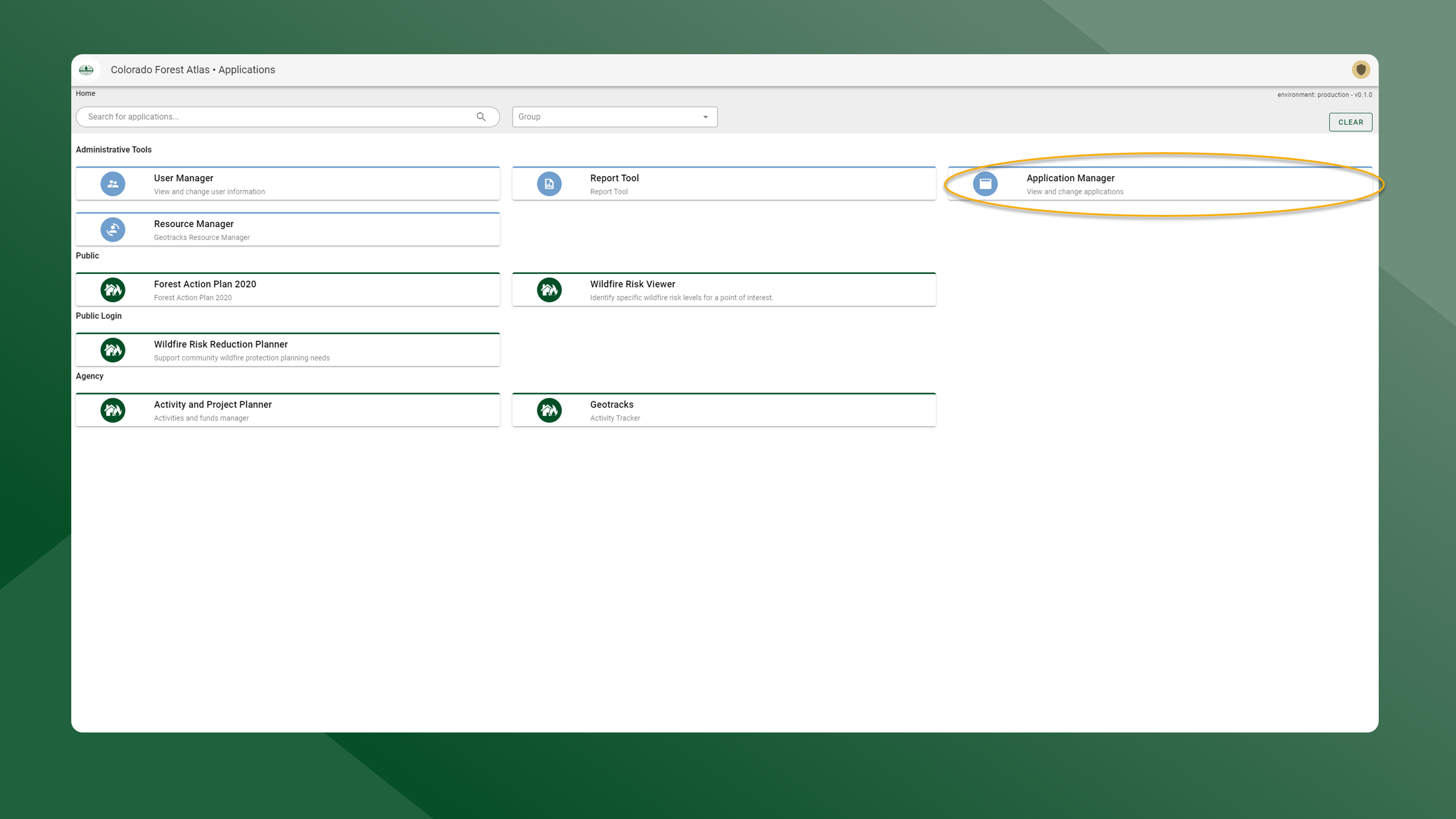
Task: Click the Wildfire Risk Reduction Planner icon
Action: click(x=113, y=350)
